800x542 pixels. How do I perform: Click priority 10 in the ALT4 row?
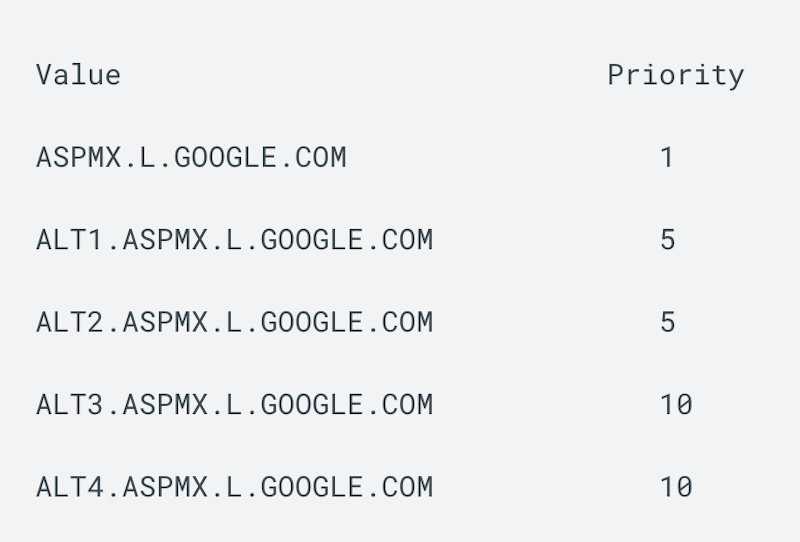pyautogui.click(x=676, y=487)
